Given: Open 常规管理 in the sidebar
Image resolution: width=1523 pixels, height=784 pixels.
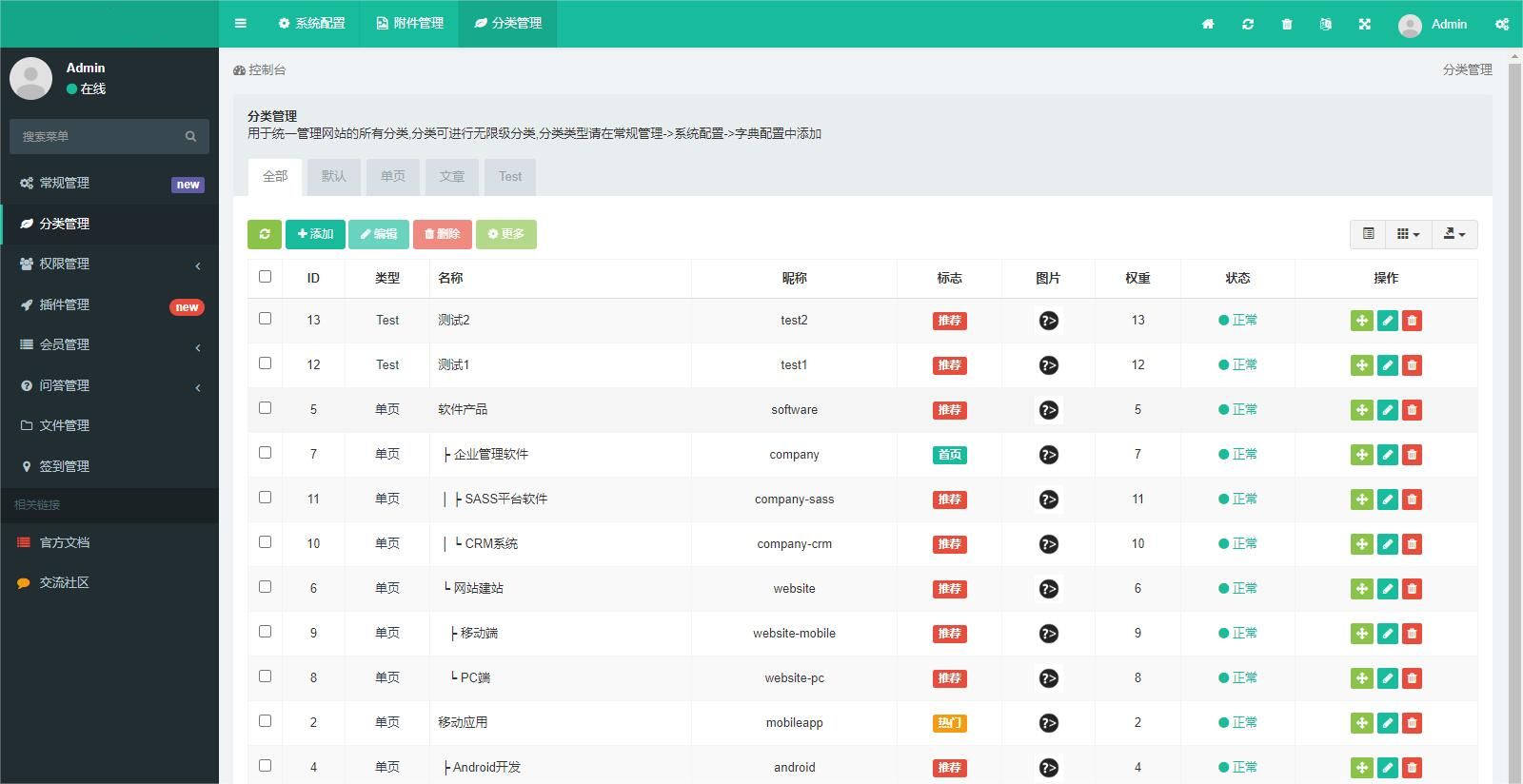Looking at the screenshot, I should coord(109,184).
